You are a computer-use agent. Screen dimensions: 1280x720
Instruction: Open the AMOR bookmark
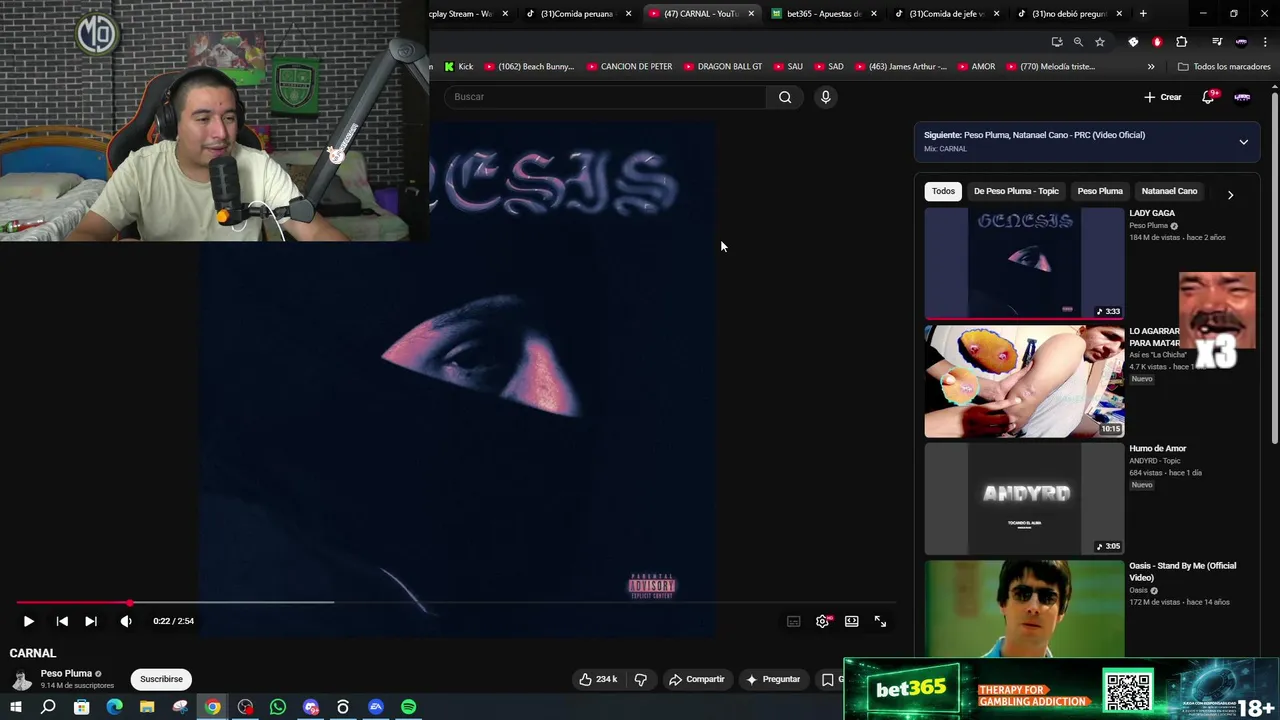click(975, 67)
